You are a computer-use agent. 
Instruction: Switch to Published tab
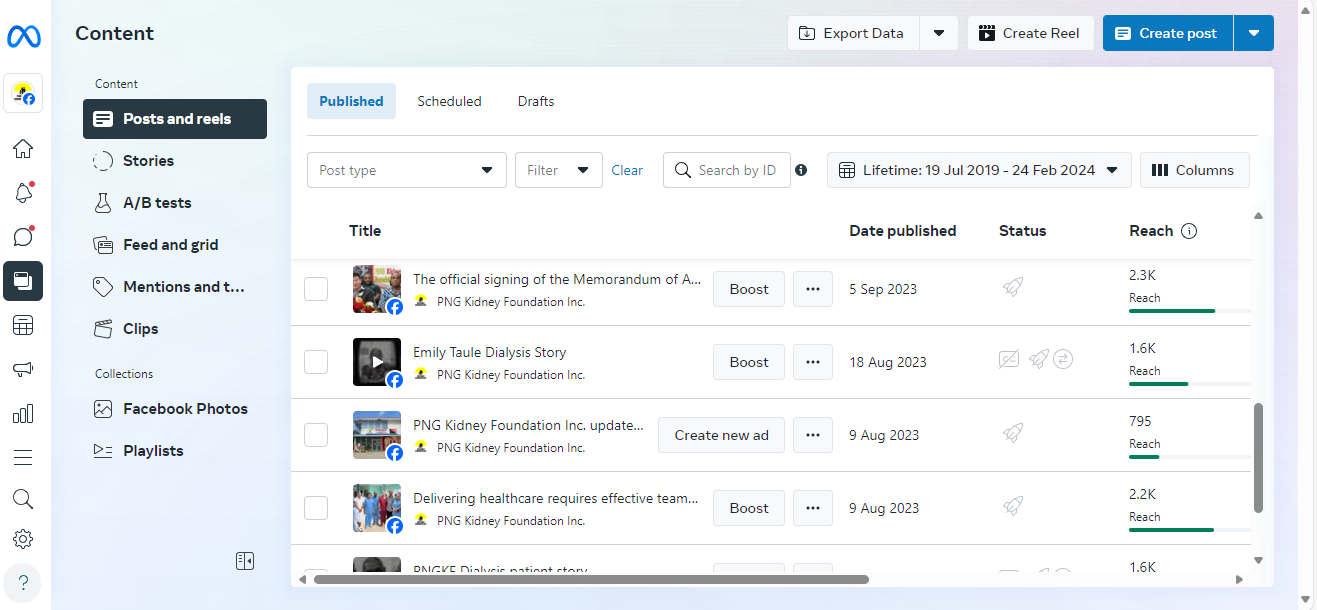351,101
